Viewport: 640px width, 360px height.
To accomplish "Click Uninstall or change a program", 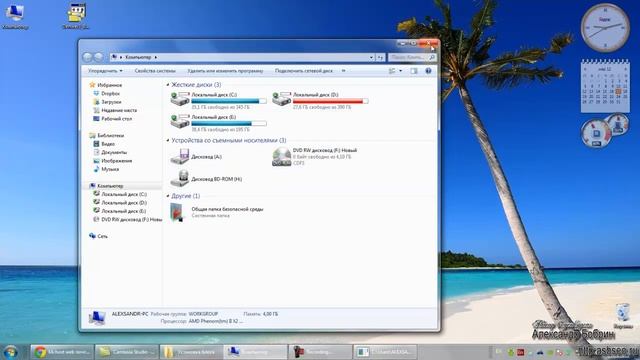I will pos(225,71).
